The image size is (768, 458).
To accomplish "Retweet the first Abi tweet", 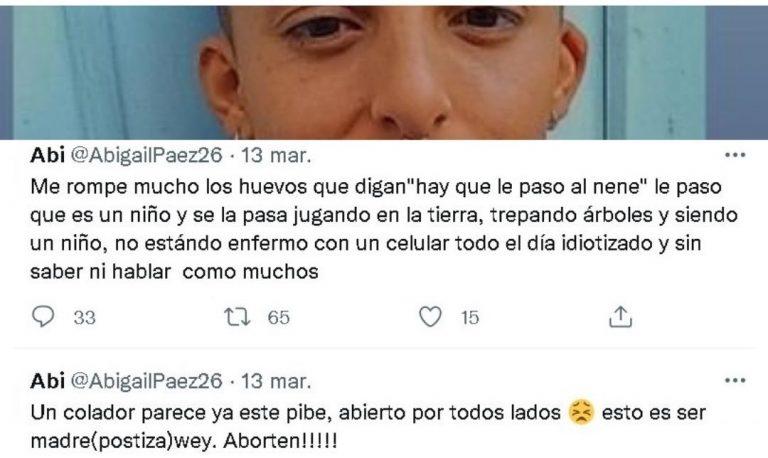I will click(x=238, y=317).
